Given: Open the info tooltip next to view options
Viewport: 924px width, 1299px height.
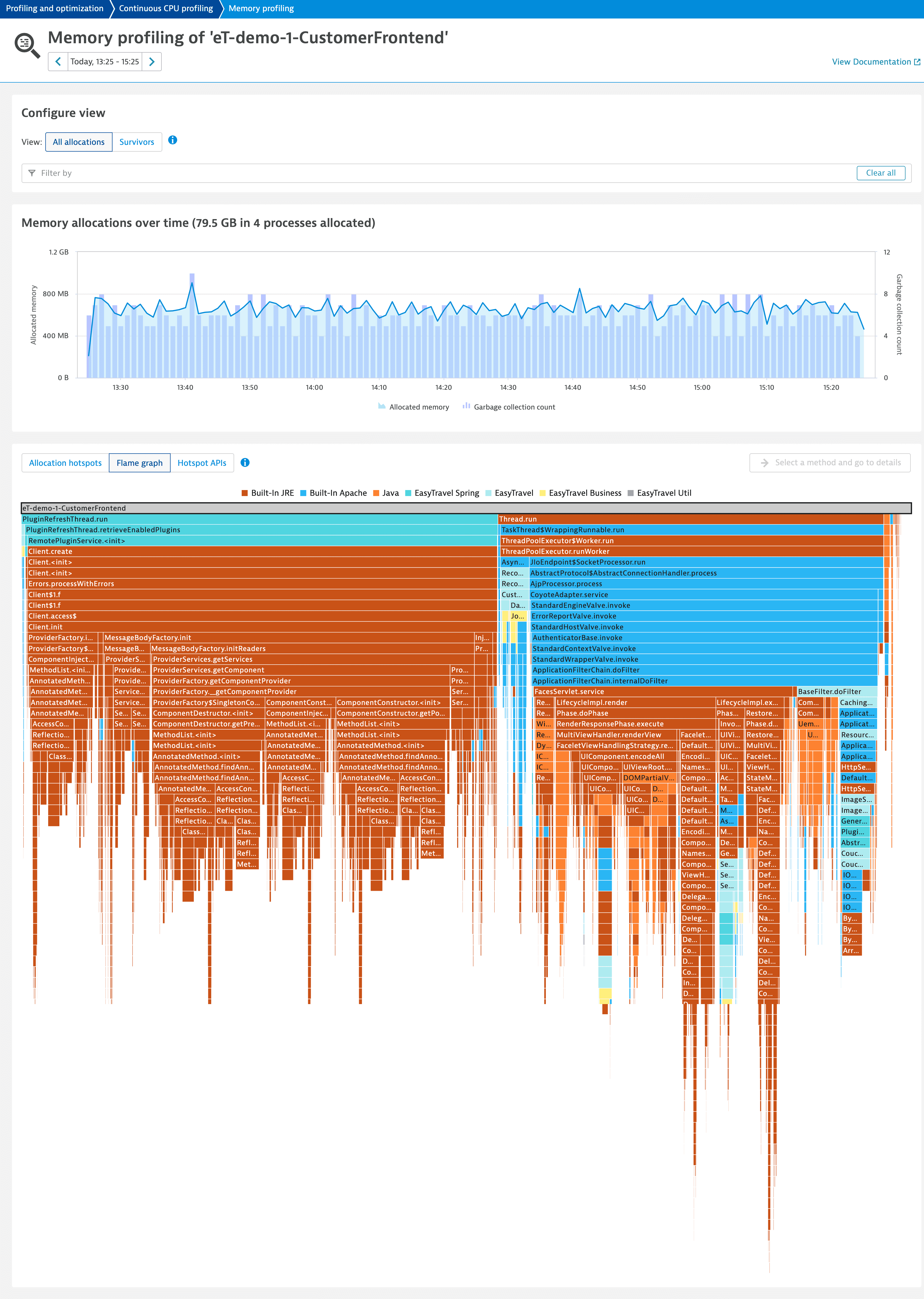Looking at the screenshot, I should click(172, 141).
